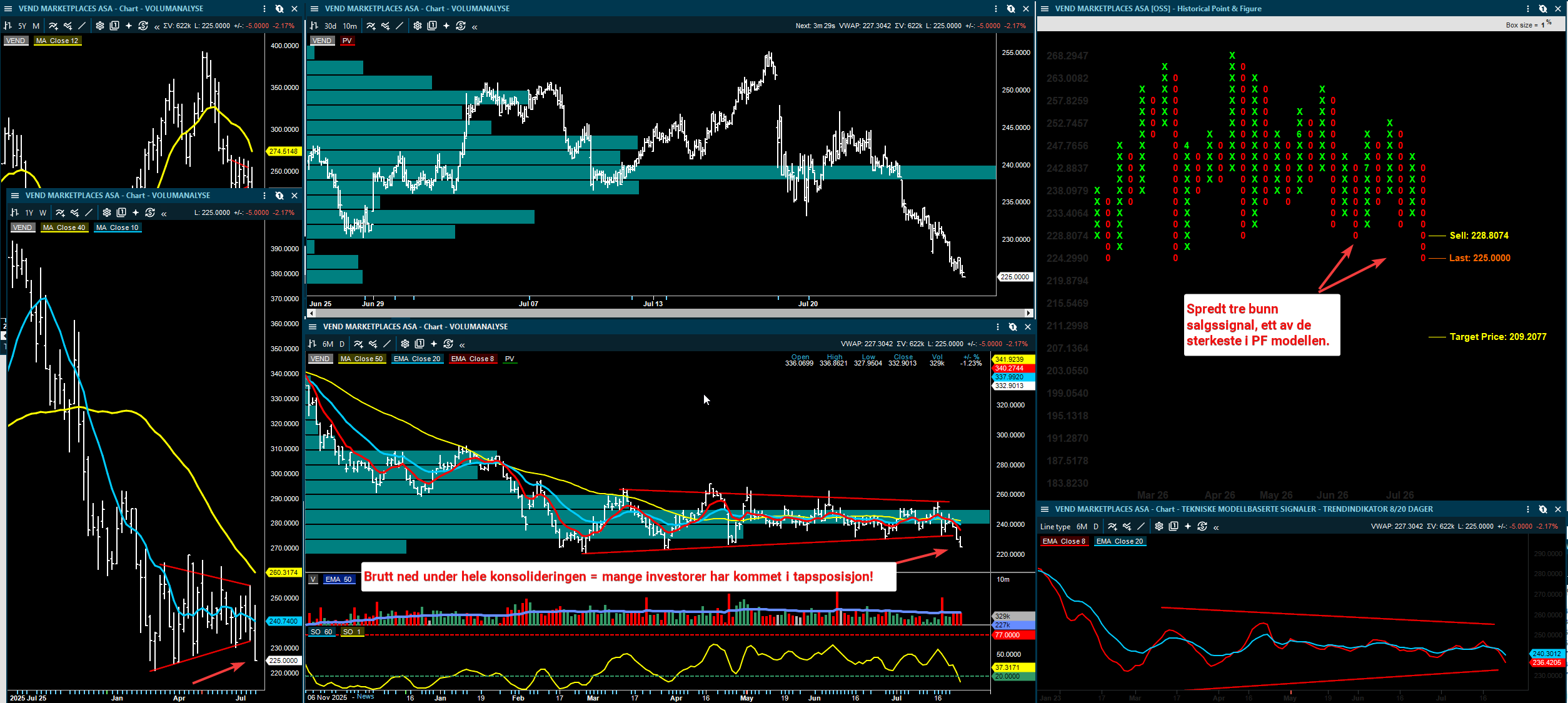Click the layout template icon in the 1Y chart
Screen dimensions: 1568x703
pos(121,212)
